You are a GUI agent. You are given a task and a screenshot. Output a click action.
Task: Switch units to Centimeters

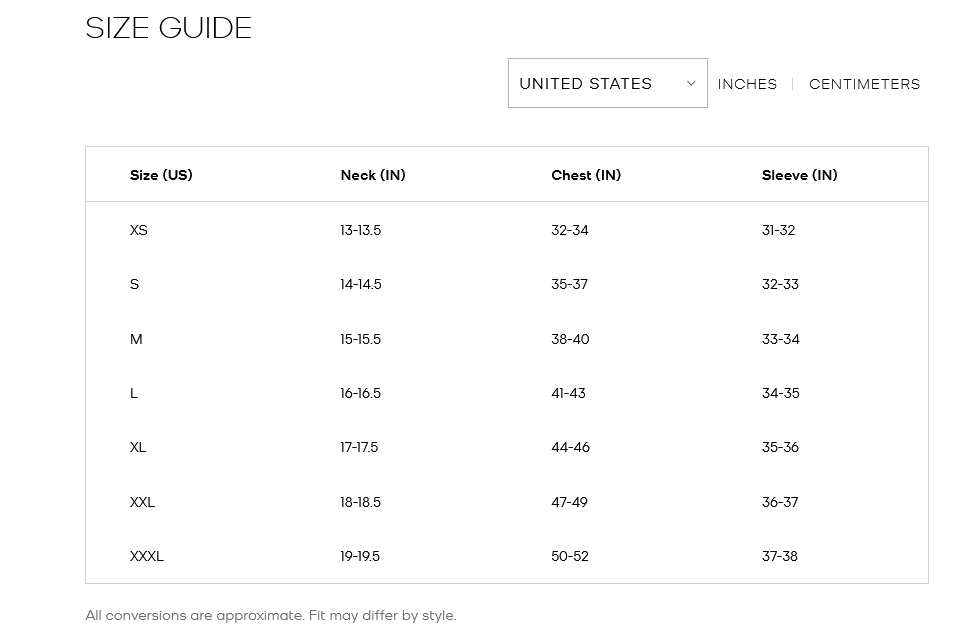[865, 84]
